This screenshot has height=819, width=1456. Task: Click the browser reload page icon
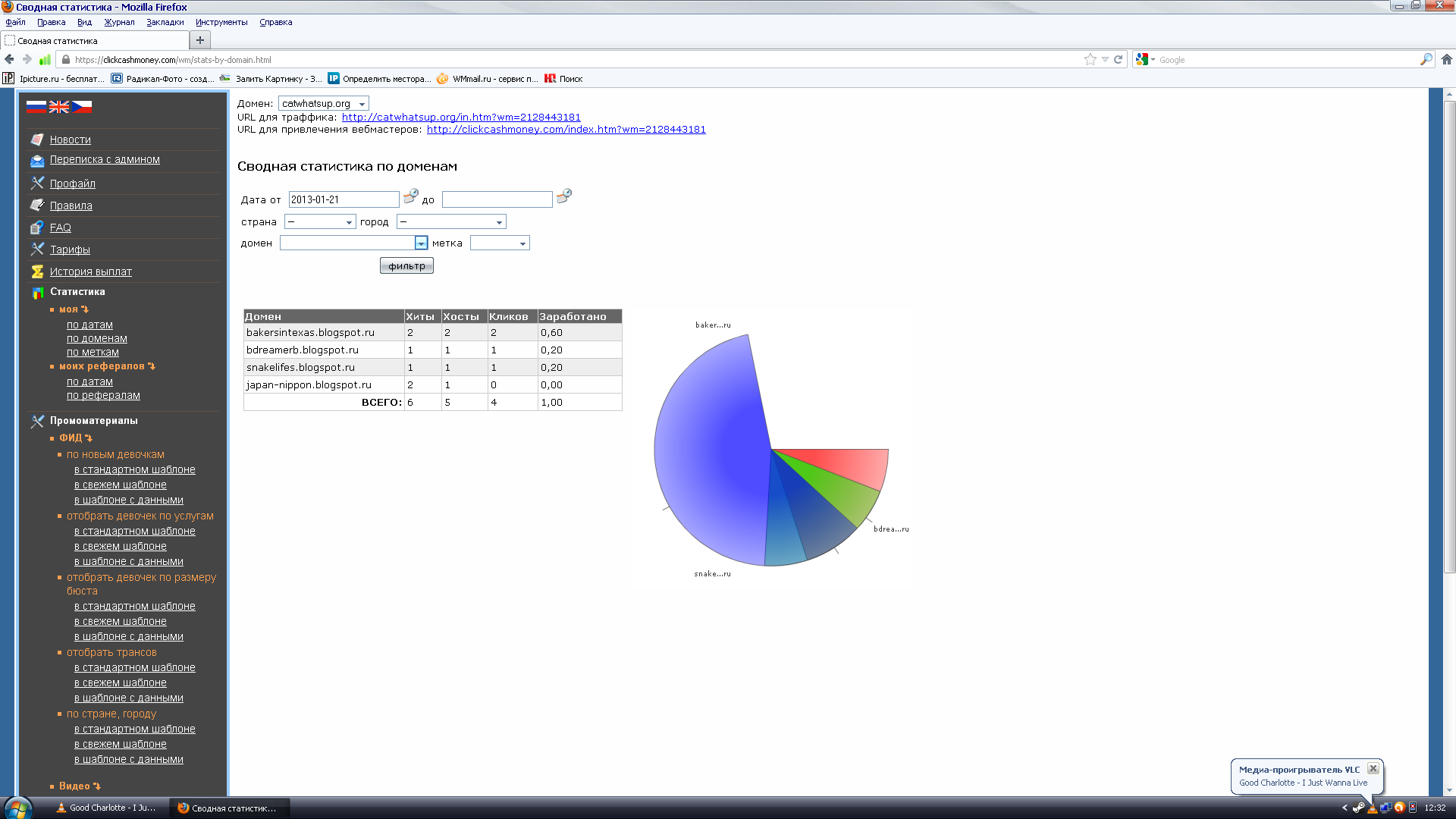tap(1118, 60)
